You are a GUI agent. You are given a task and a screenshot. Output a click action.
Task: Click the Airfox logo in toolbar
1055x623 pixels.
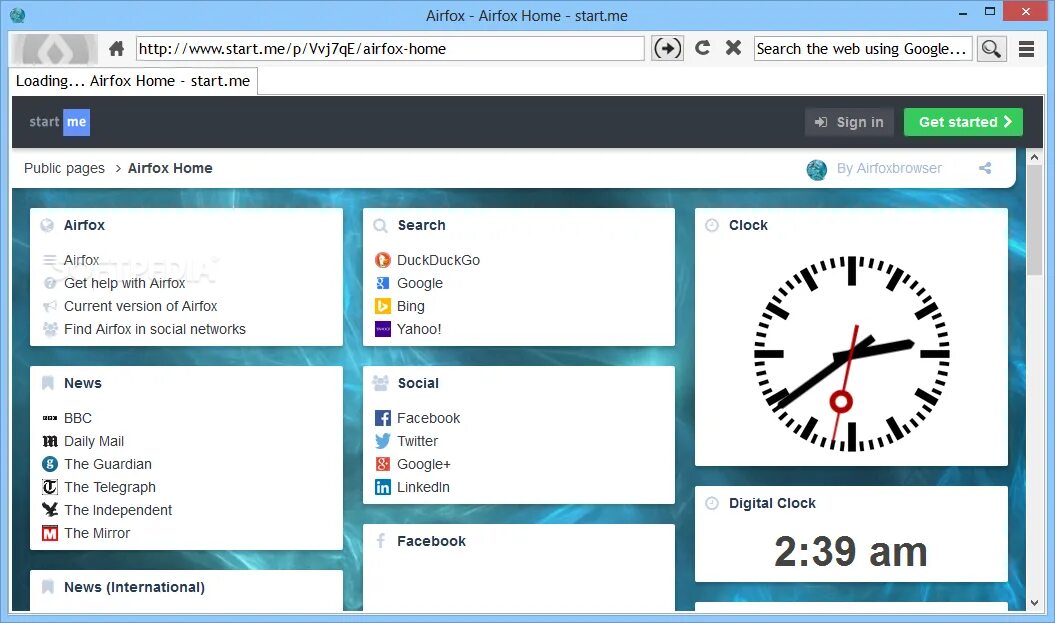pyautogui.click(x=54, y=49)
